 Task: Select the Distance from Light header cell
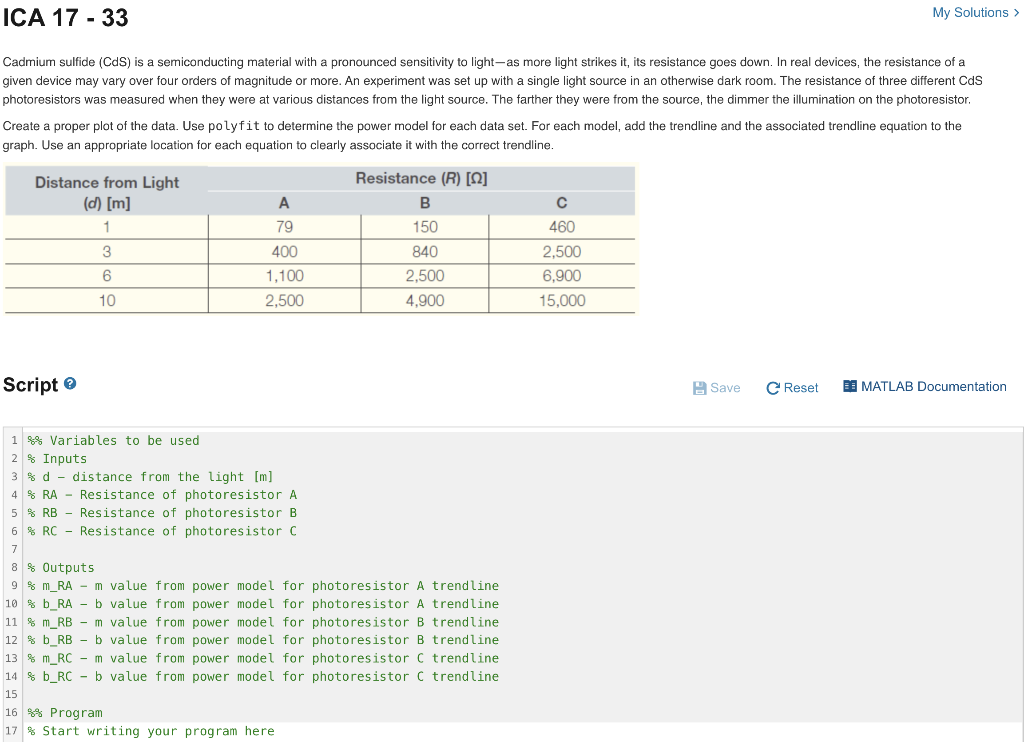click(x=106, y=192)
